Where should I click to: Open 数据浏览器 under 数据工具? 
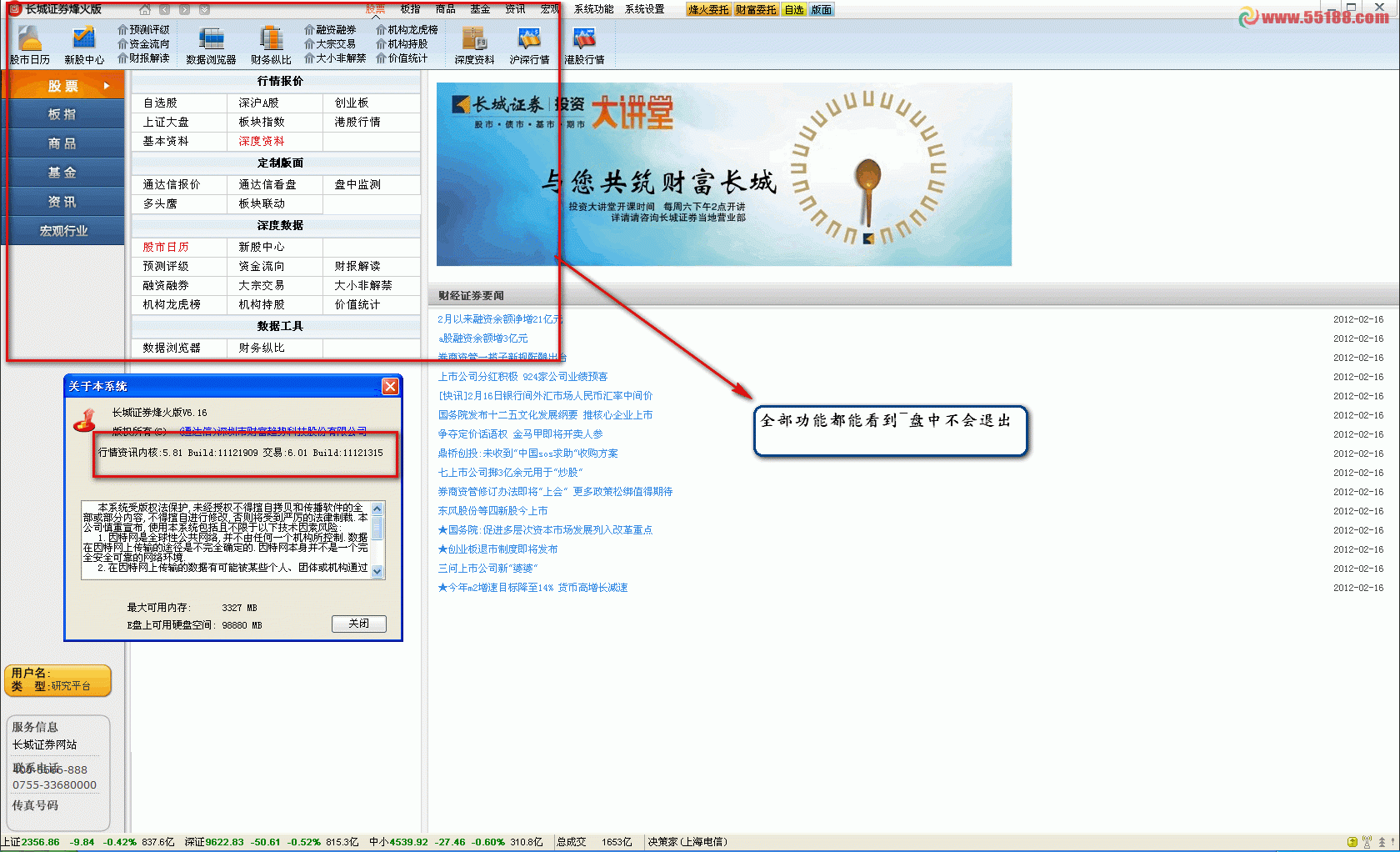(172, 348)
